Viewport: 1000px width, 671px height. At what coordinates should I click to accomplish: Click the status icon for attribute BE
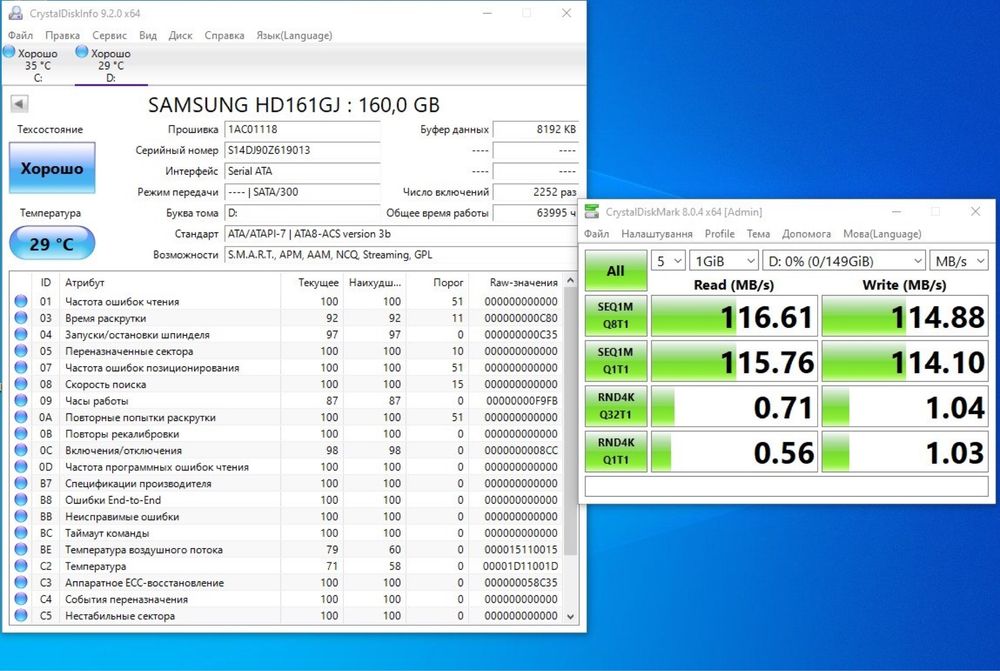(21, 549)
